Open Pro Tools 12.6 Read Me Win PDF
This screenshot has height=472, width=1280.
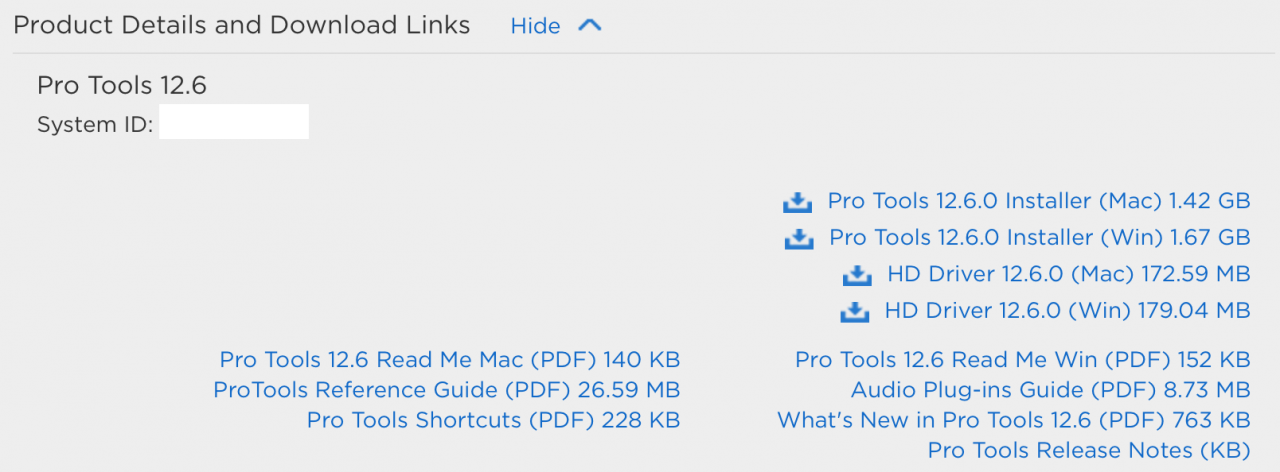pos(1023,360)
